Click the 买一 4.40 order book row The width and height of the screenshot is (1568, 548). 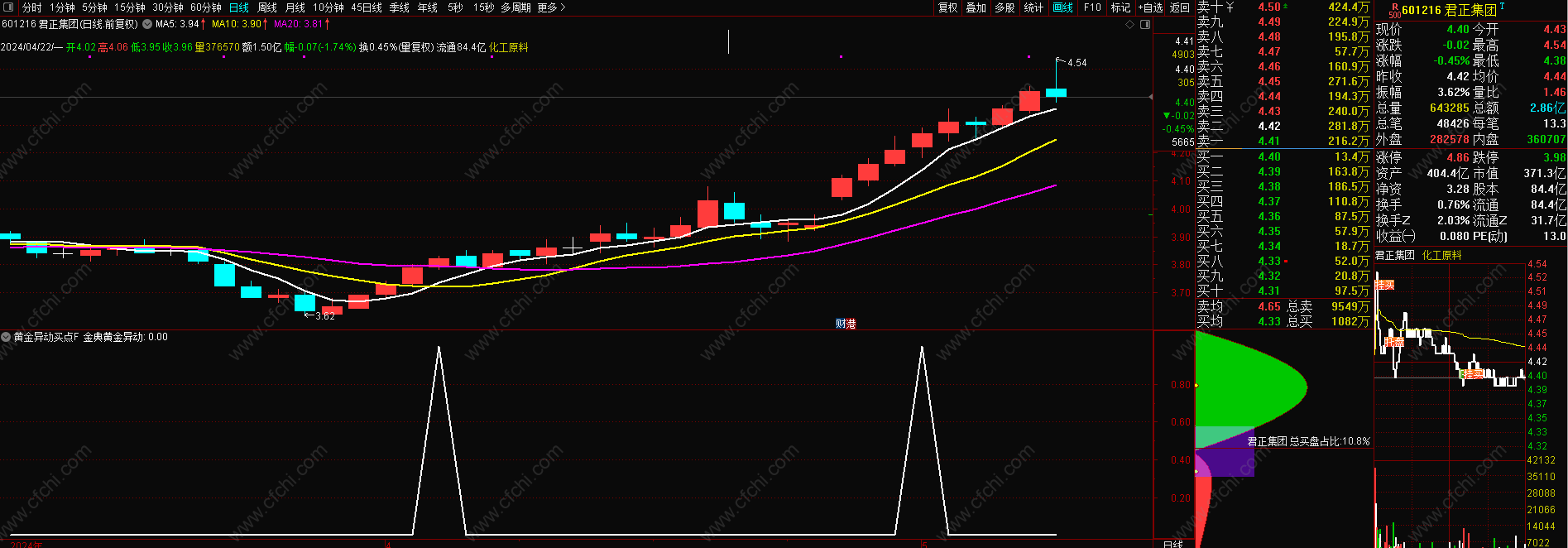point(1283,156)
